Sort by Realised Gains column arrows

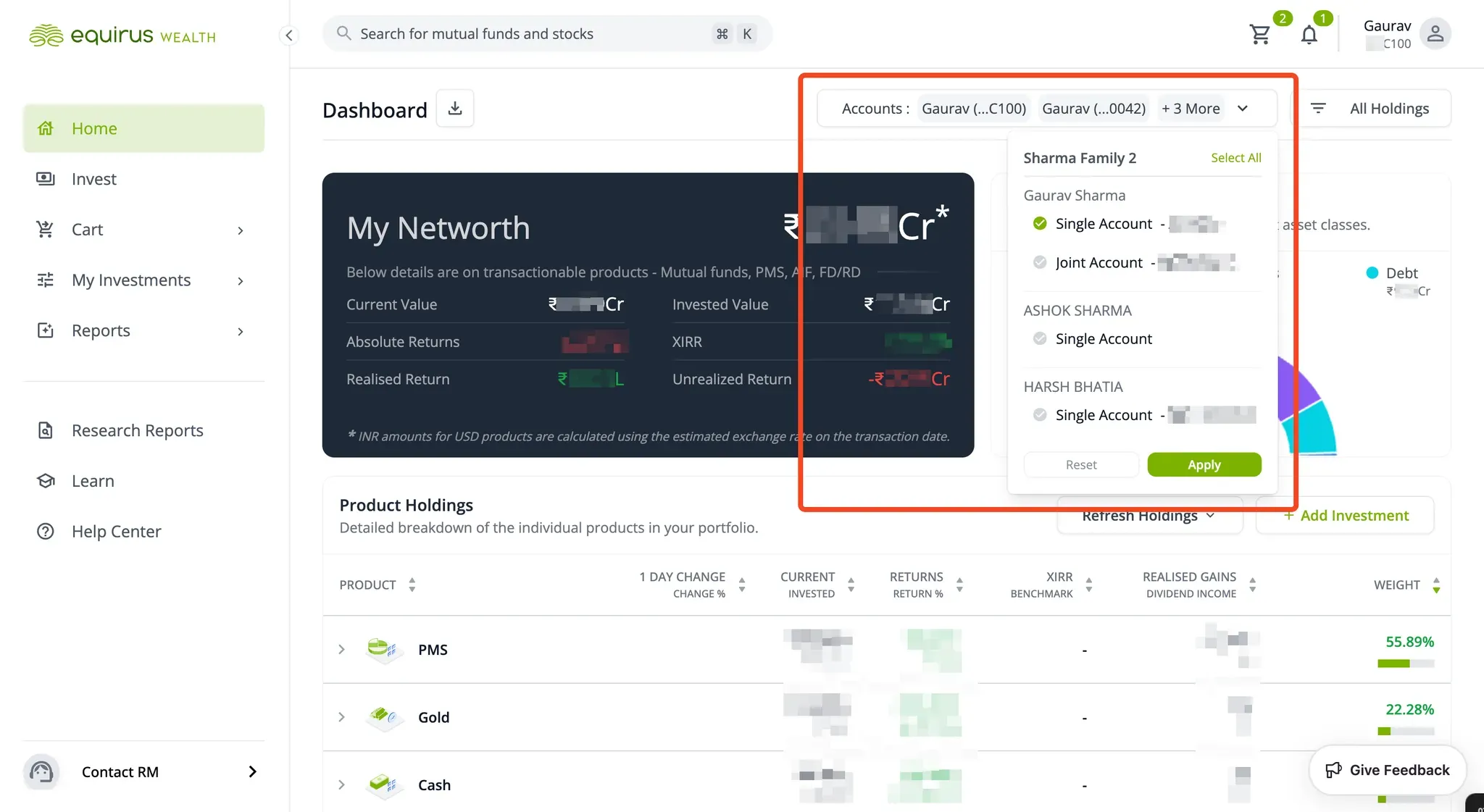(x=1252, y=585)
